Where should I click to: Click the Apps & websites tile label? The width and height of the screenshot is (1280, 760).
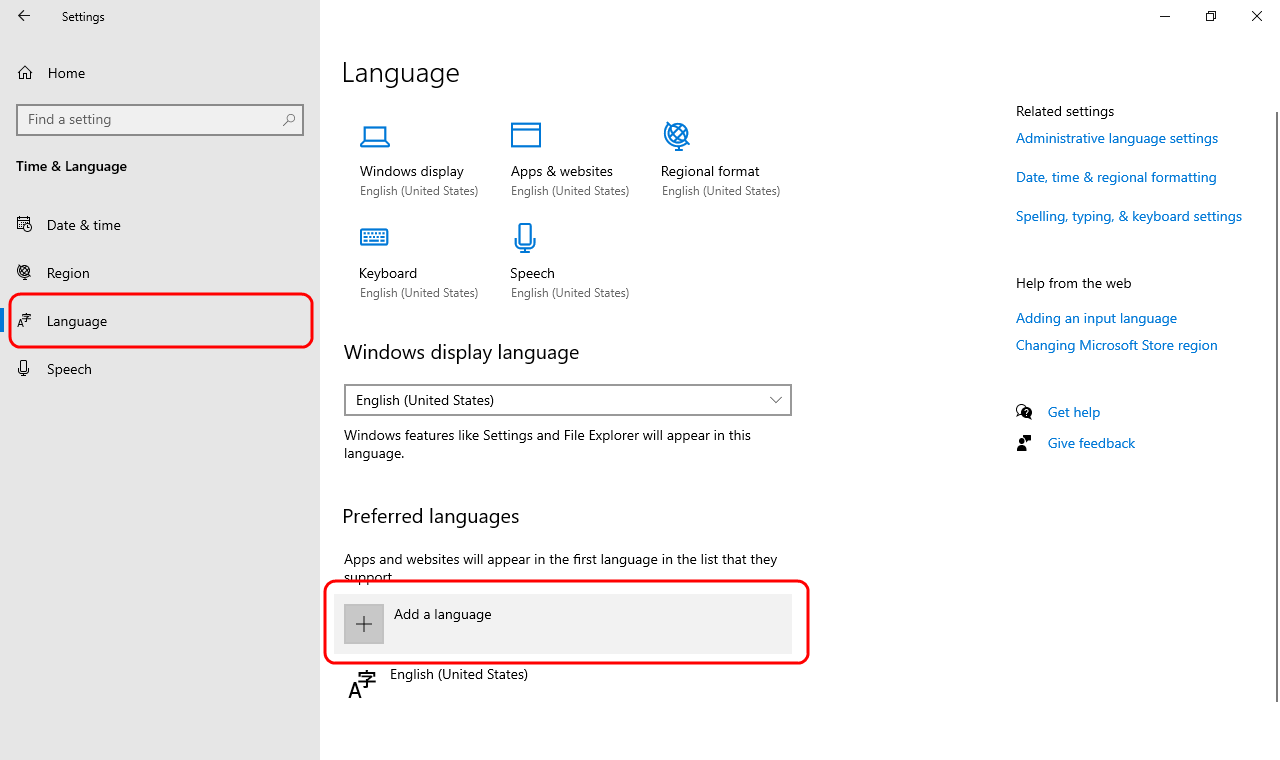coord(562,171)
